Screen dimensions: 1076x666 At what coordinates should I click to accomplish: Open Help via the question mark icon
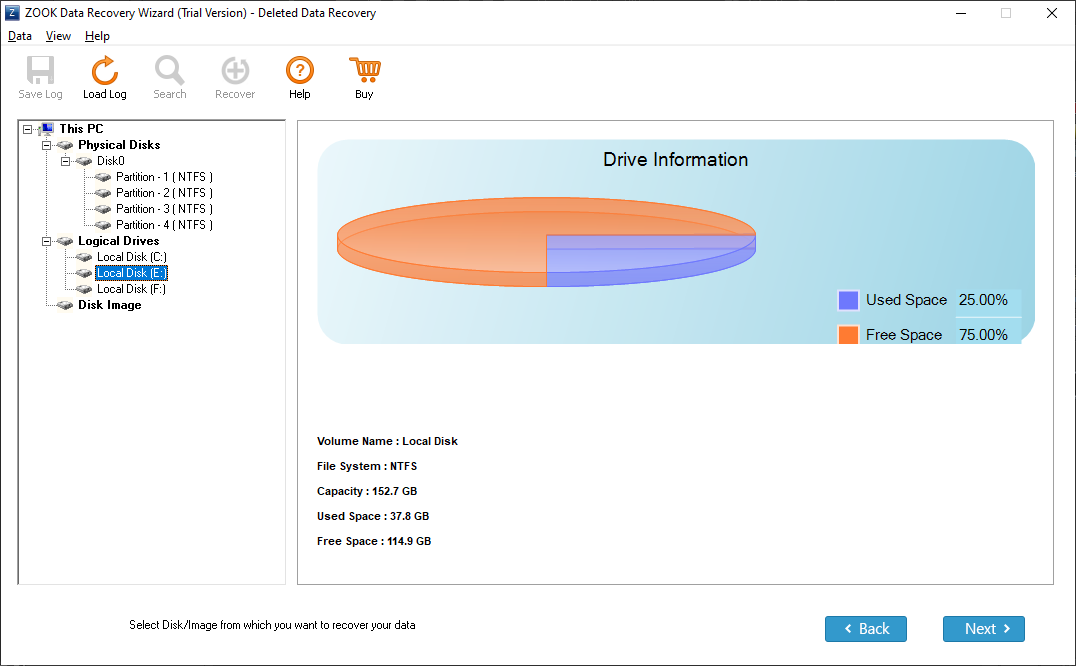[x=300, y=70]
